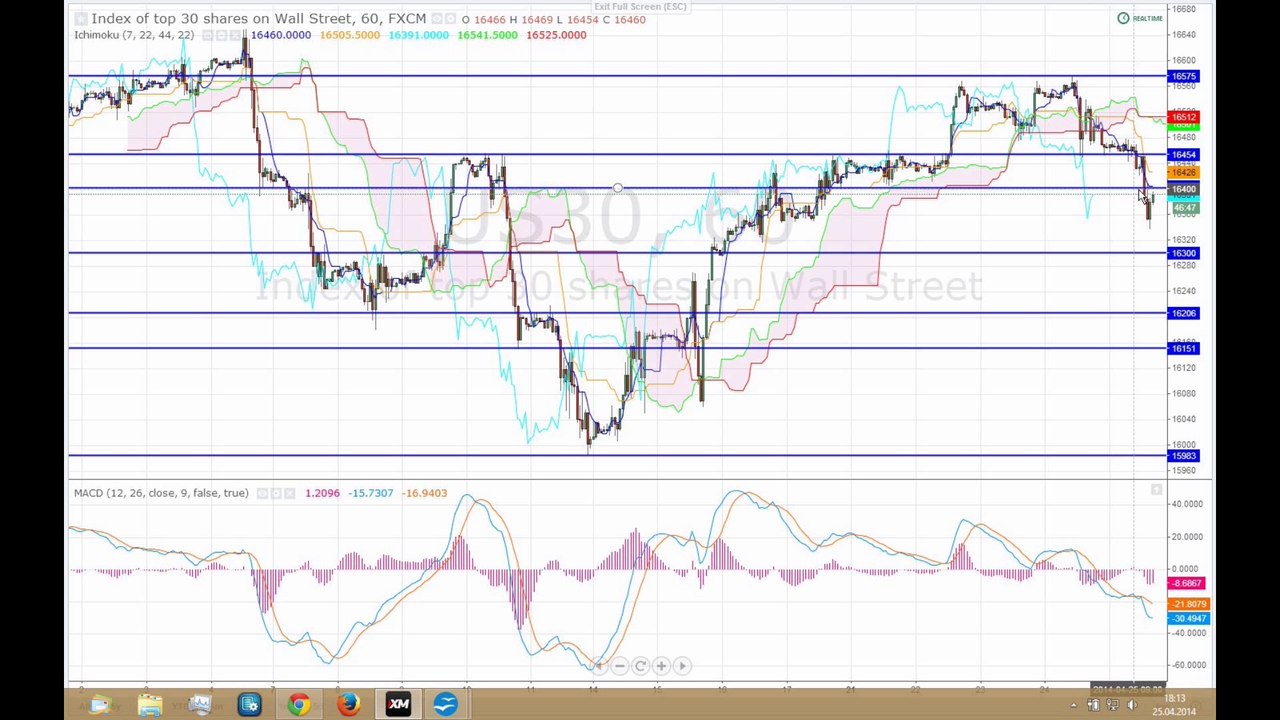Toggle visibility of the MACD indicator
The height and width of the screenshot is (720, 1280).
pyautogui.click(x=262, y=493)
